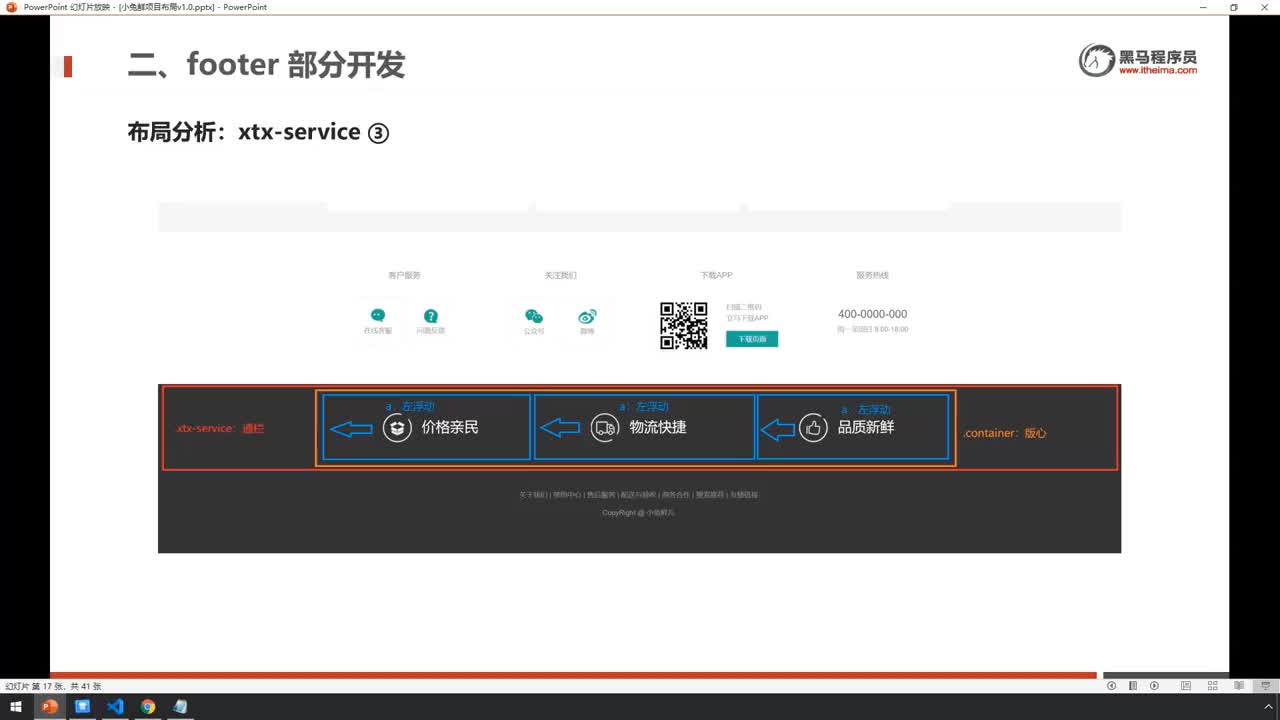Click the 微博 Weibo icon
The width and height of the screenshot is (1280, 720).
[x=587, y=317]
